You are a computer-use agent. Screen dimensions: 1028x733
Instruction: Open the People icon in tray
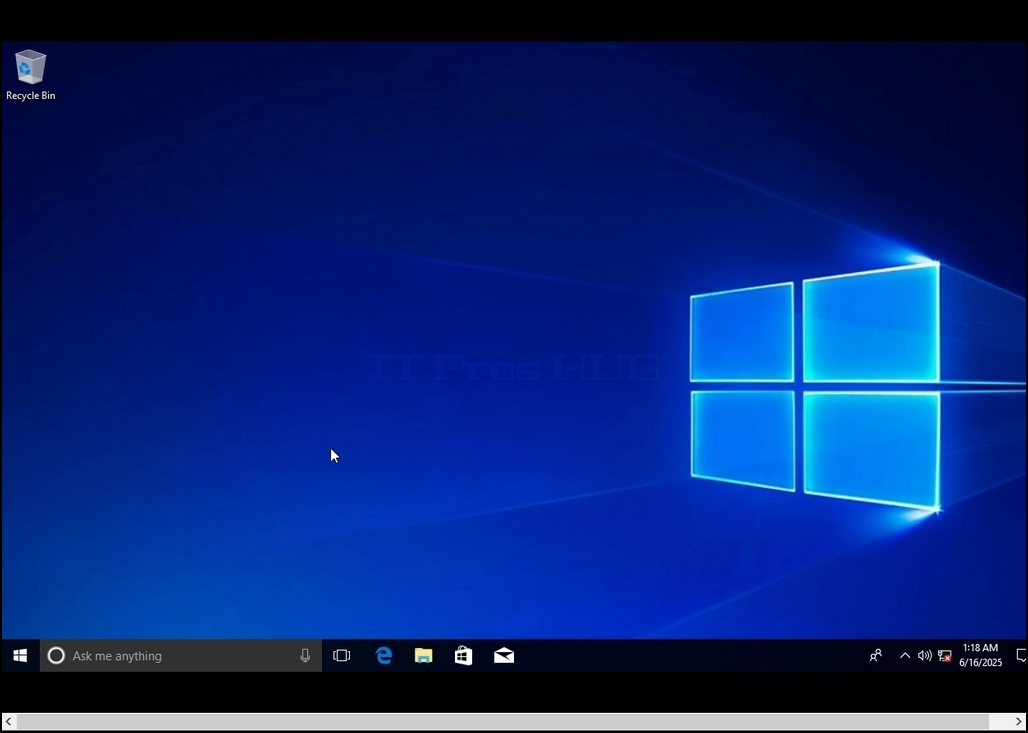coord(875,656)
